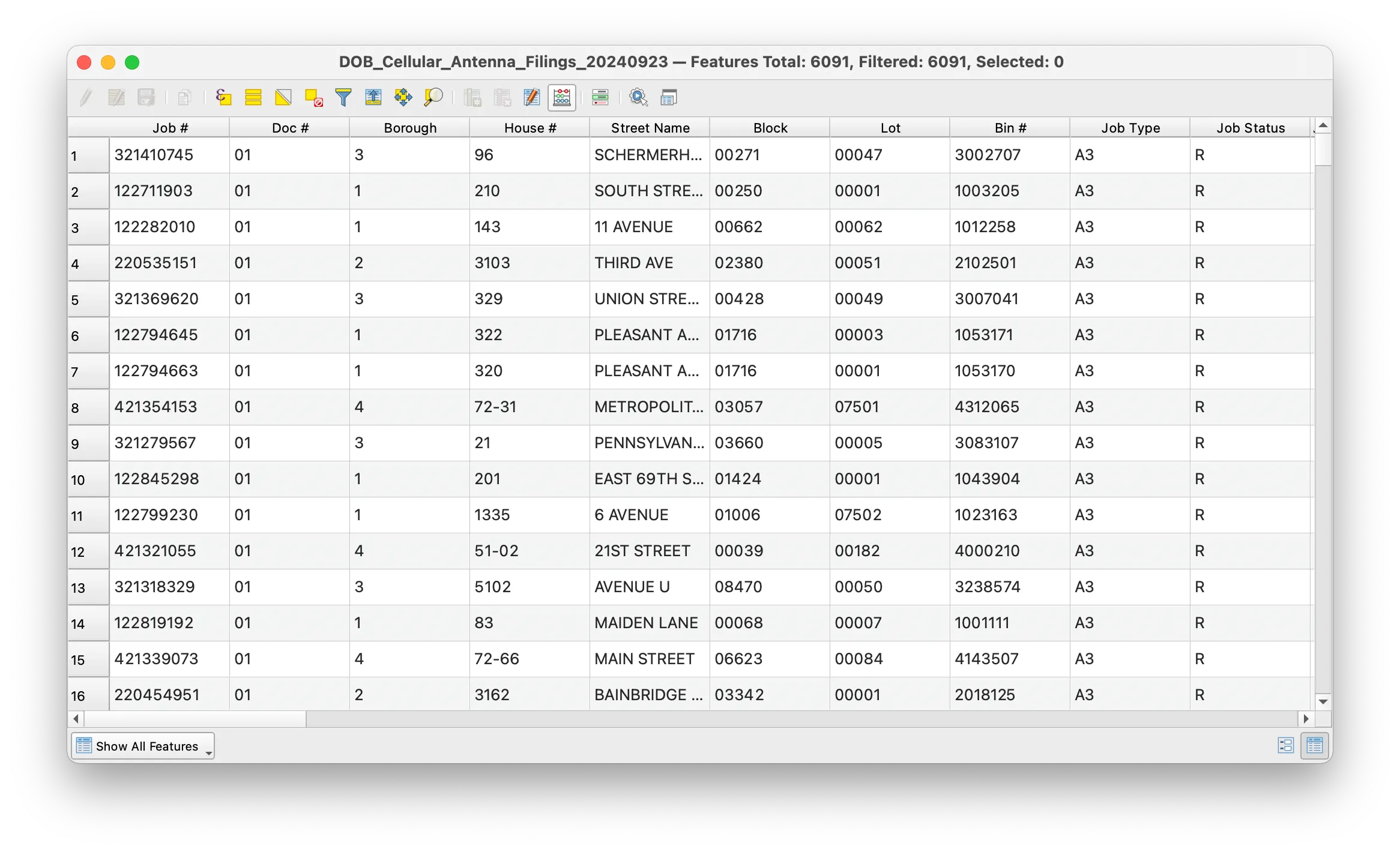Select row 5 by its row number
Viewport: 1400px width, 852px height.
(x=88, y=299)
